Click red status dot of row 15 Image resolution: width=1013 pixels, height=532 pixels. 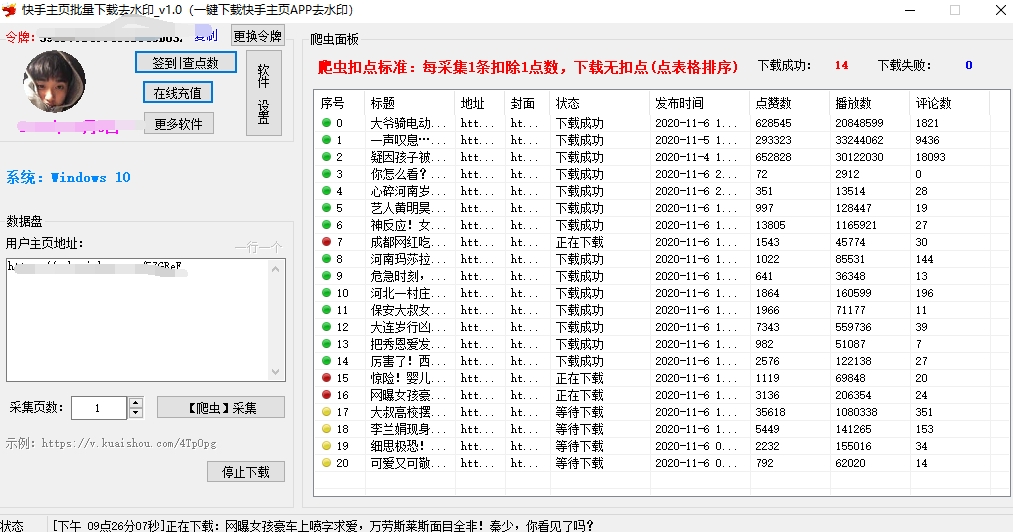pyautogui.click(x=326, y=378)
